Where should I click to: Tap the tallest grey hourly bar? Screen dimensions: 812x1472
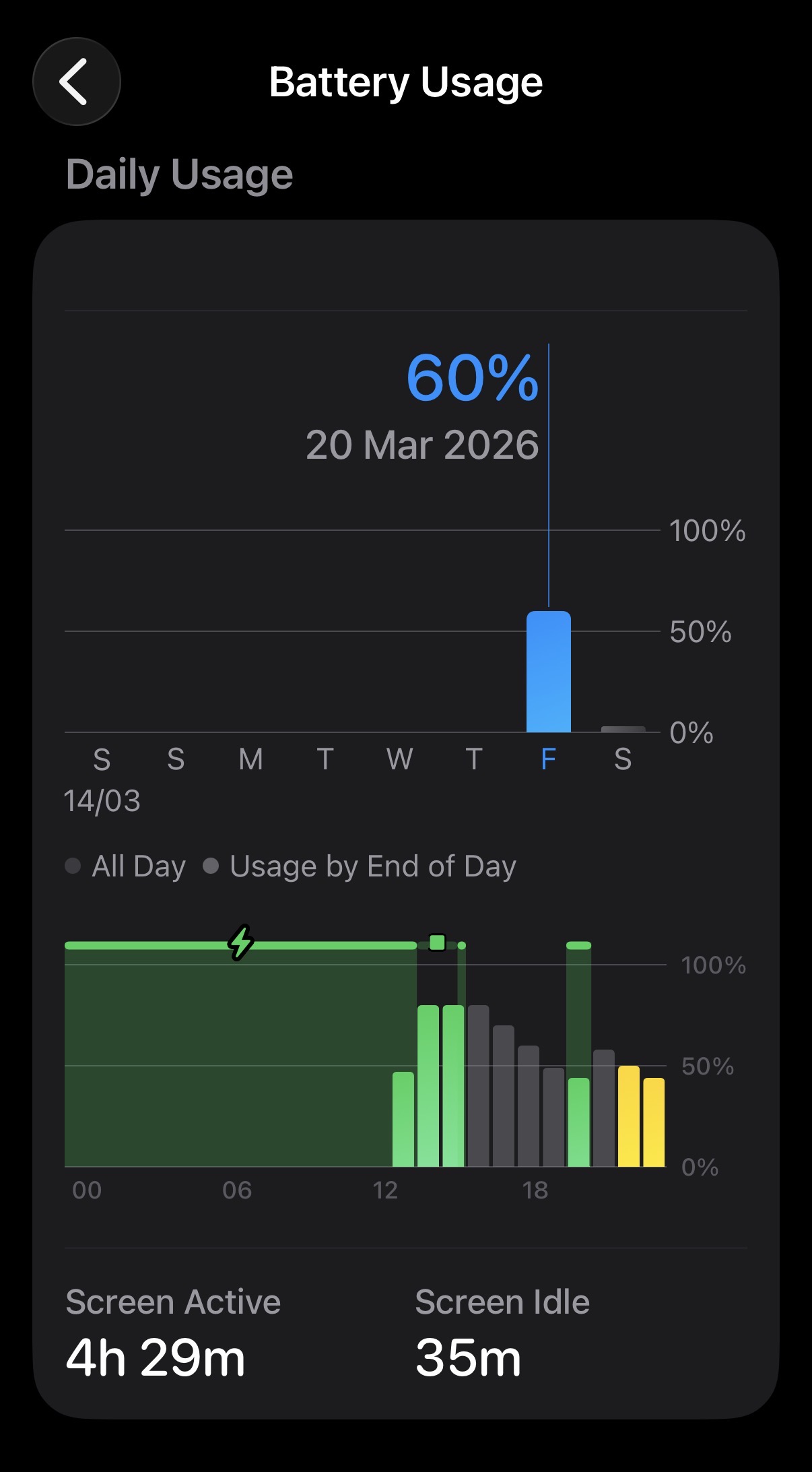478,1086
